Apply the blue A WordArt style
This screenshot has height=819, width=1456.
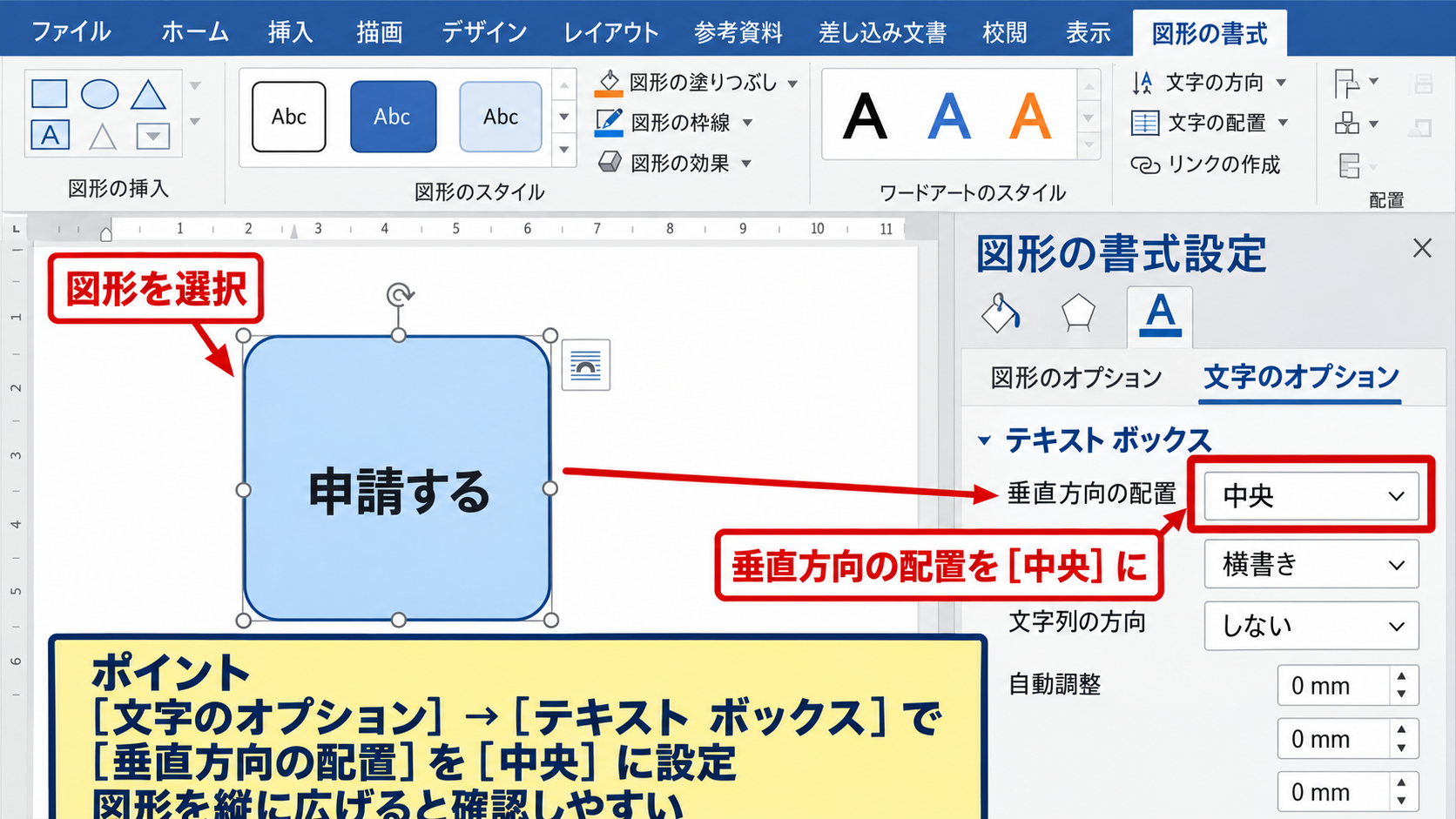point(949,116)
